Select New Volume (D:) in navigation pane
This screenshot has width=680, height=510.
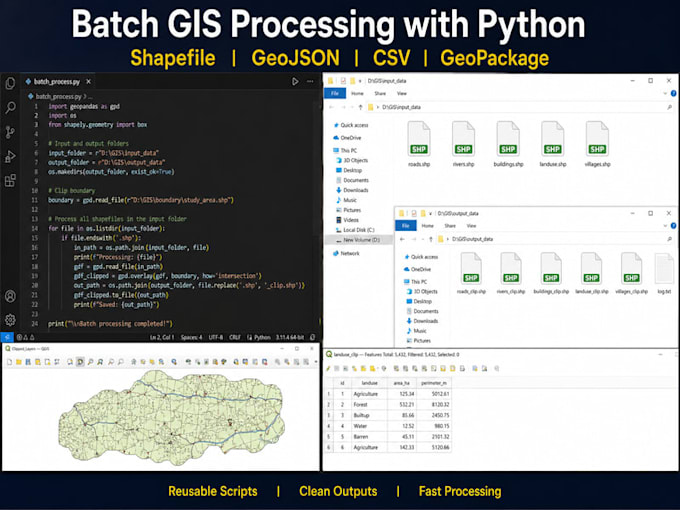[x=361, y=240]
